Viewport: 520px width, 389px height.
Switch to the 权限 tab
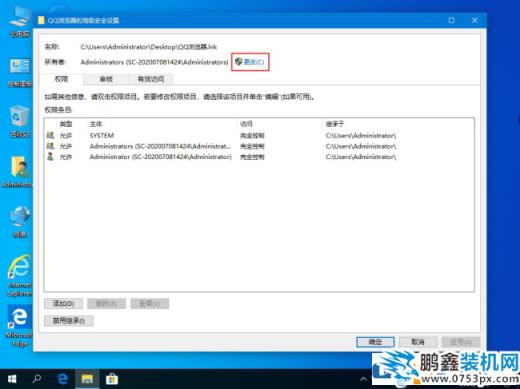[61, 79]
